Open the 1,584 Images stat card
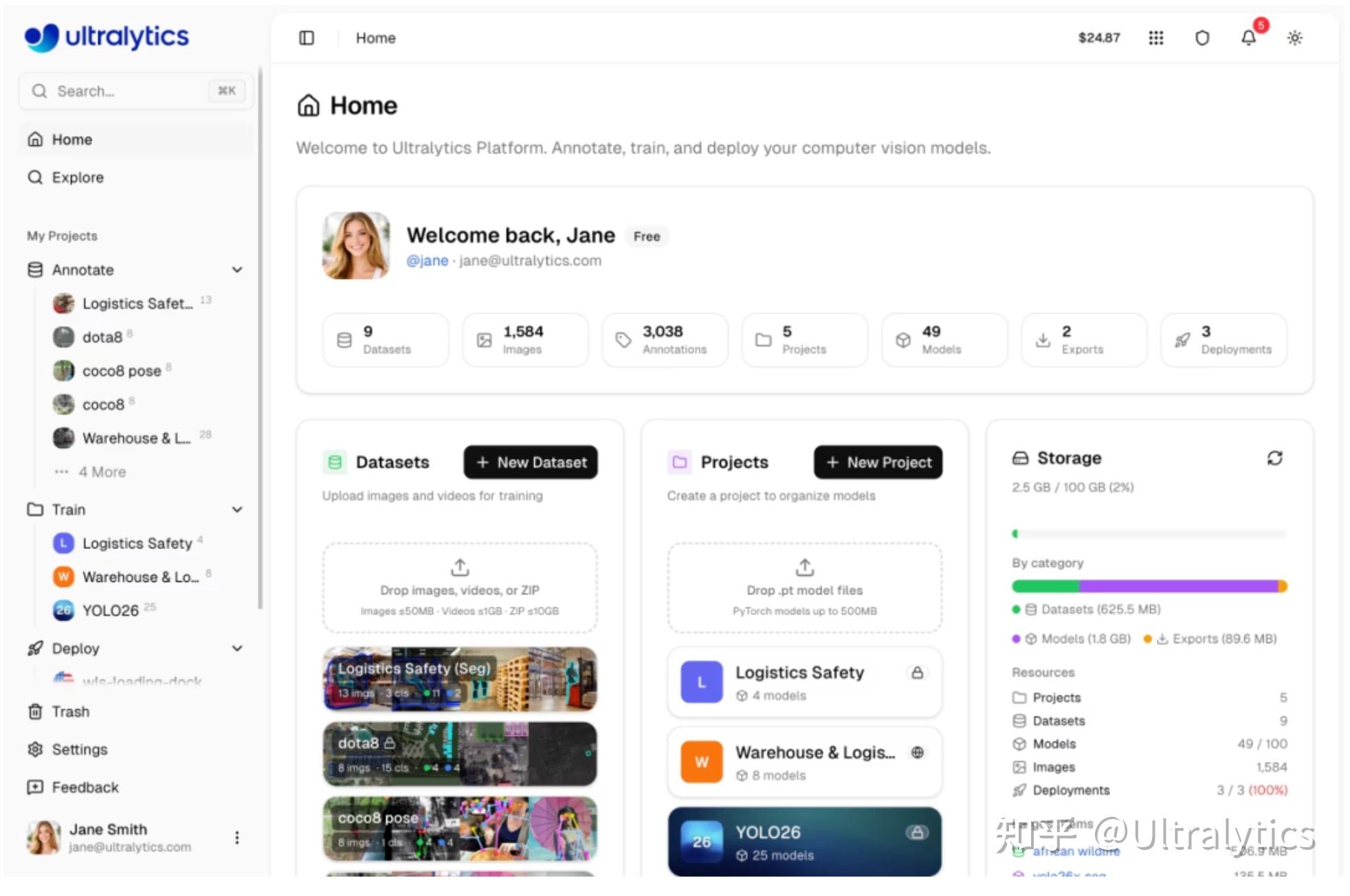 point(525,340)
